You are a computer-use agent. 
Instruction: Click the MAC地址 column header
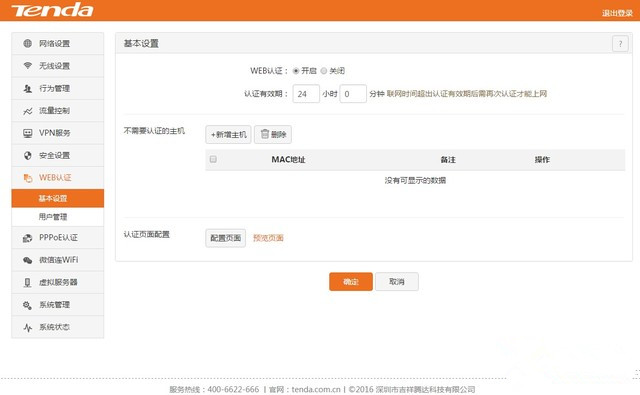point(288,160)
